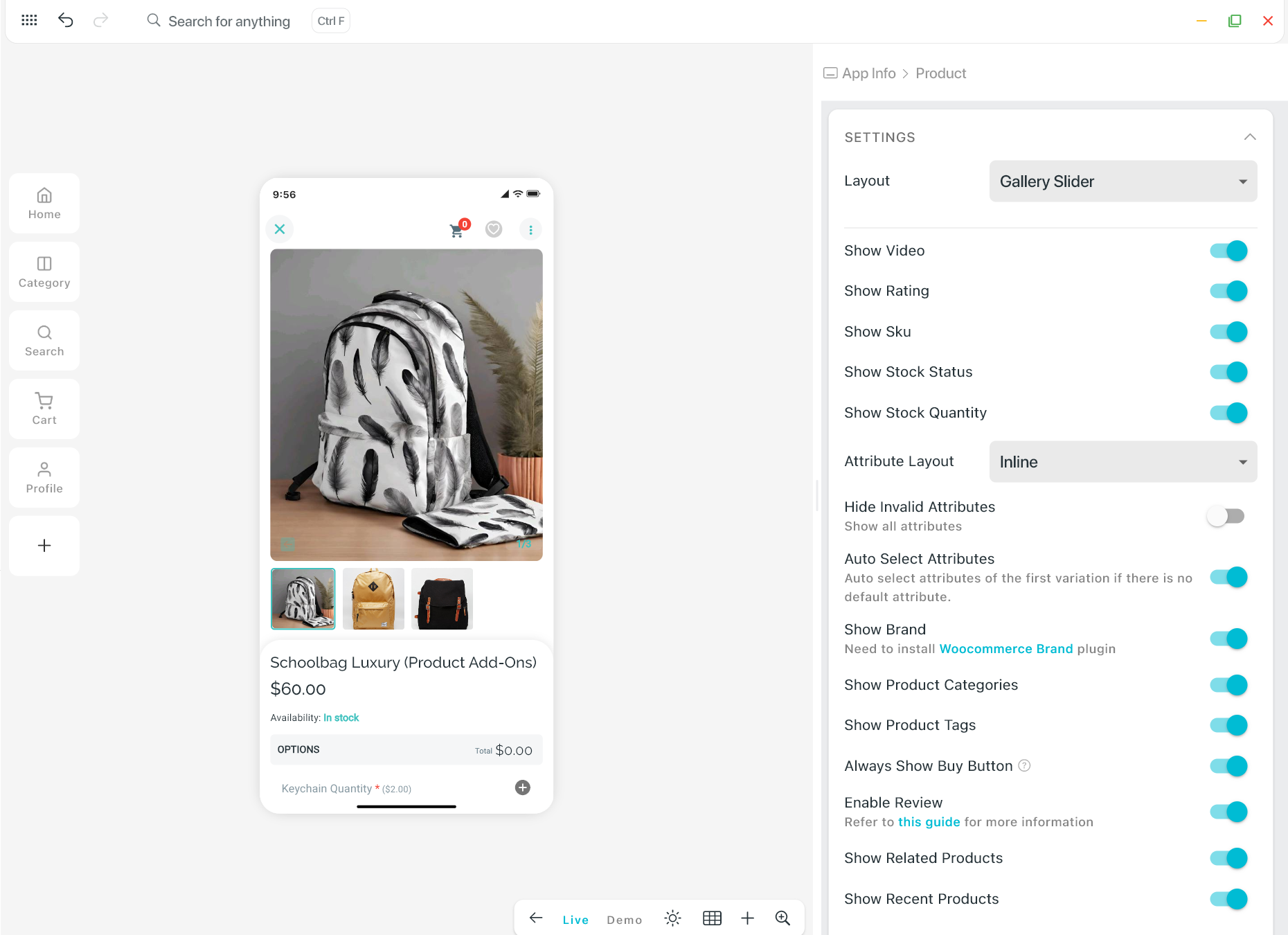Disable the Show Video toggle
Image resolution: width=1288 pixels, height=935 pixels.
click(1228, 251)
